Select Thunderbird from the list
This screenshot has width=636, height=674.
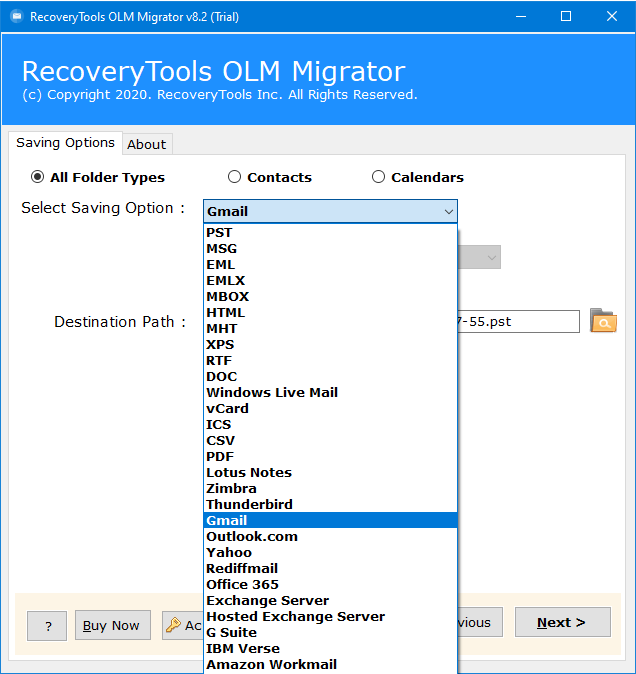(330, 504)
